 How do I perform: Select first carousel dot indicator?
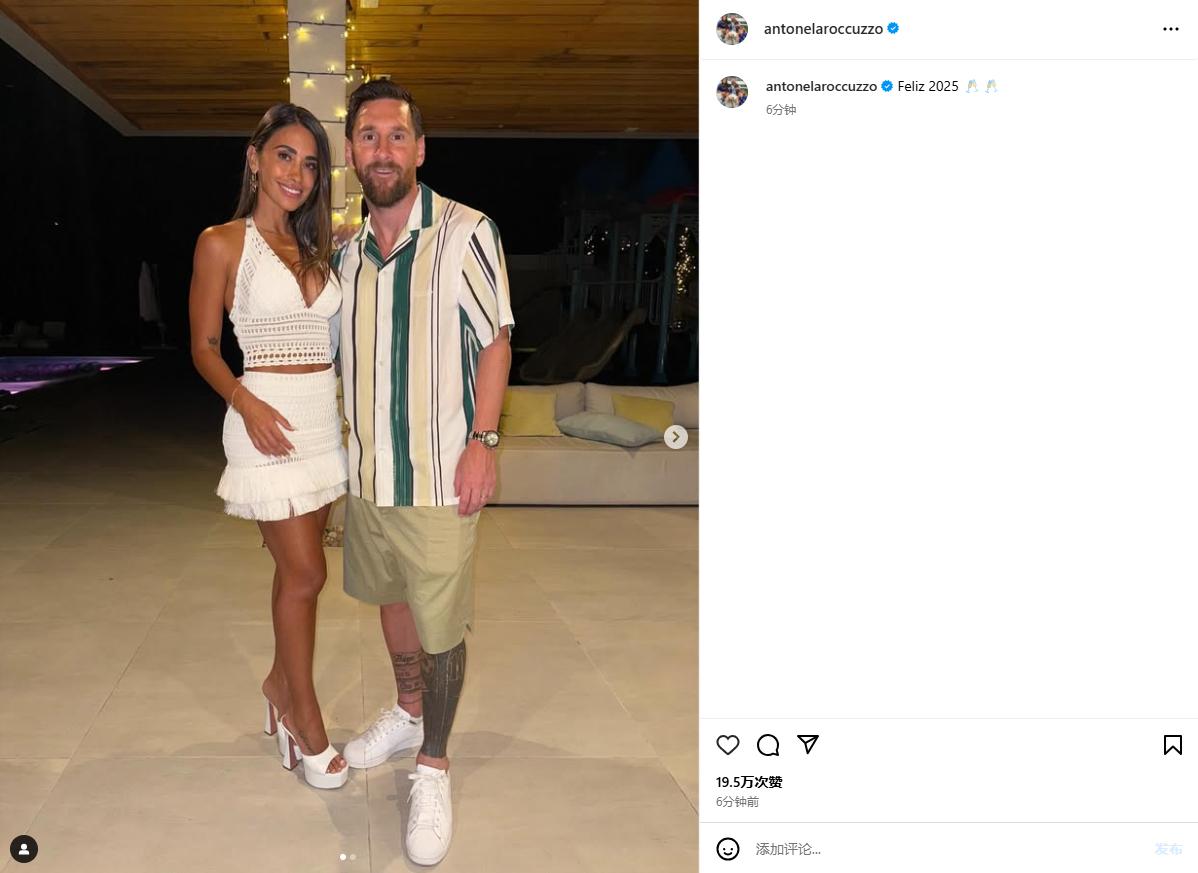click(x=342, y=857)
